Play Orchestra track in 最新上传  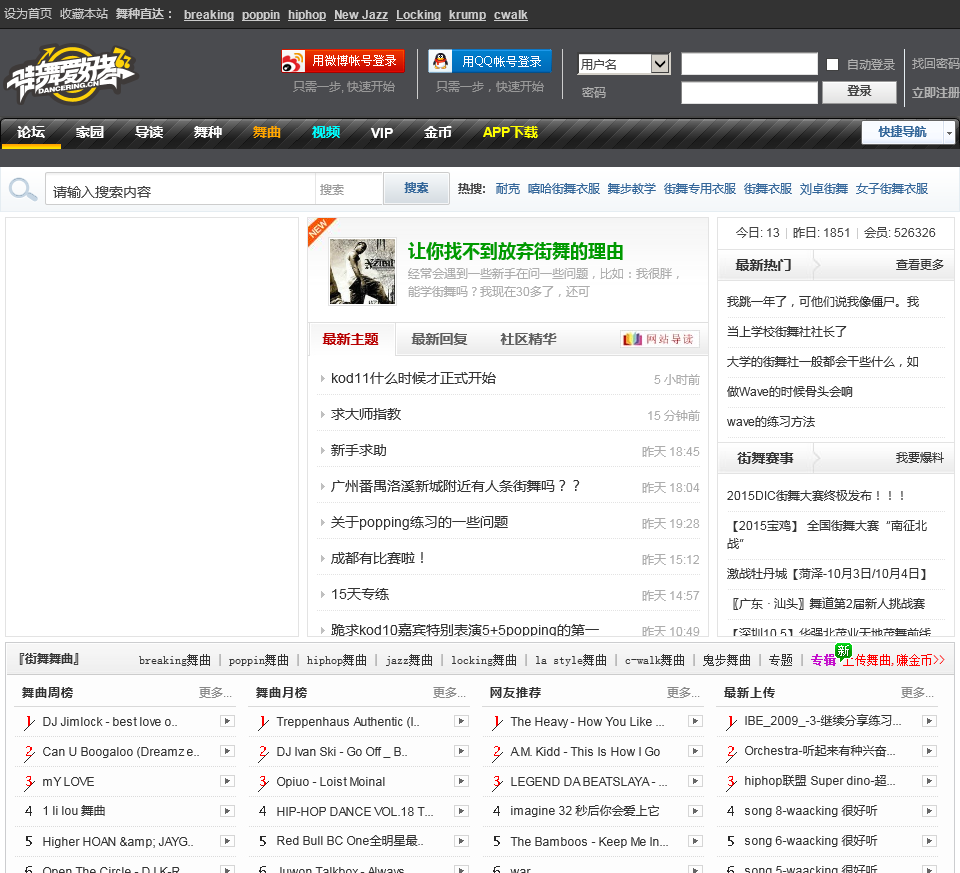click(x=929, y=751)
